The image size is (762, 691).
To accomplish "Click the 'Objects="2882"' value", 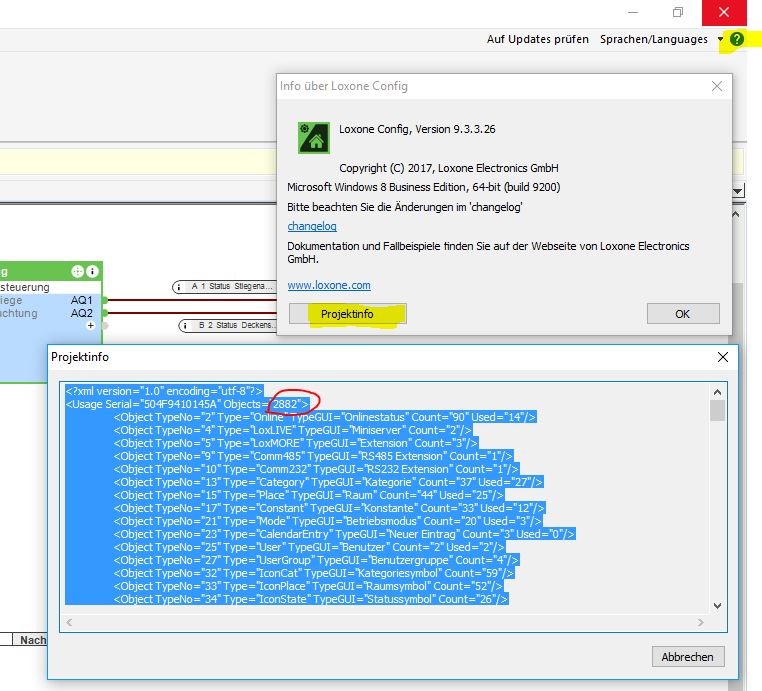I will click(266, 404).
